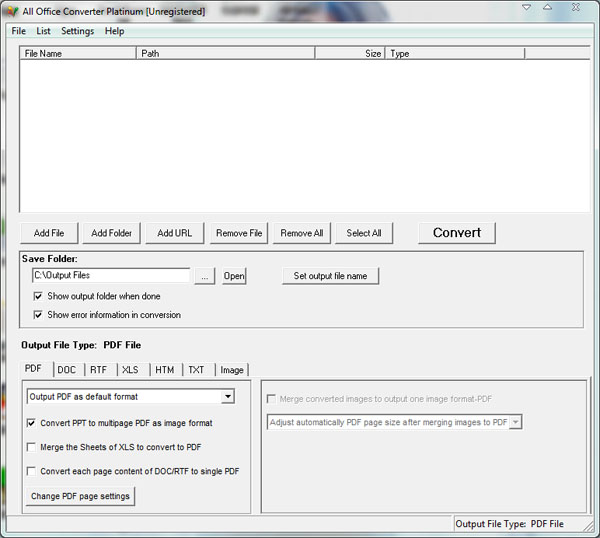Click the Output File Type status bar text
Viewport: 600px width, 538px height.
[509, 524]
